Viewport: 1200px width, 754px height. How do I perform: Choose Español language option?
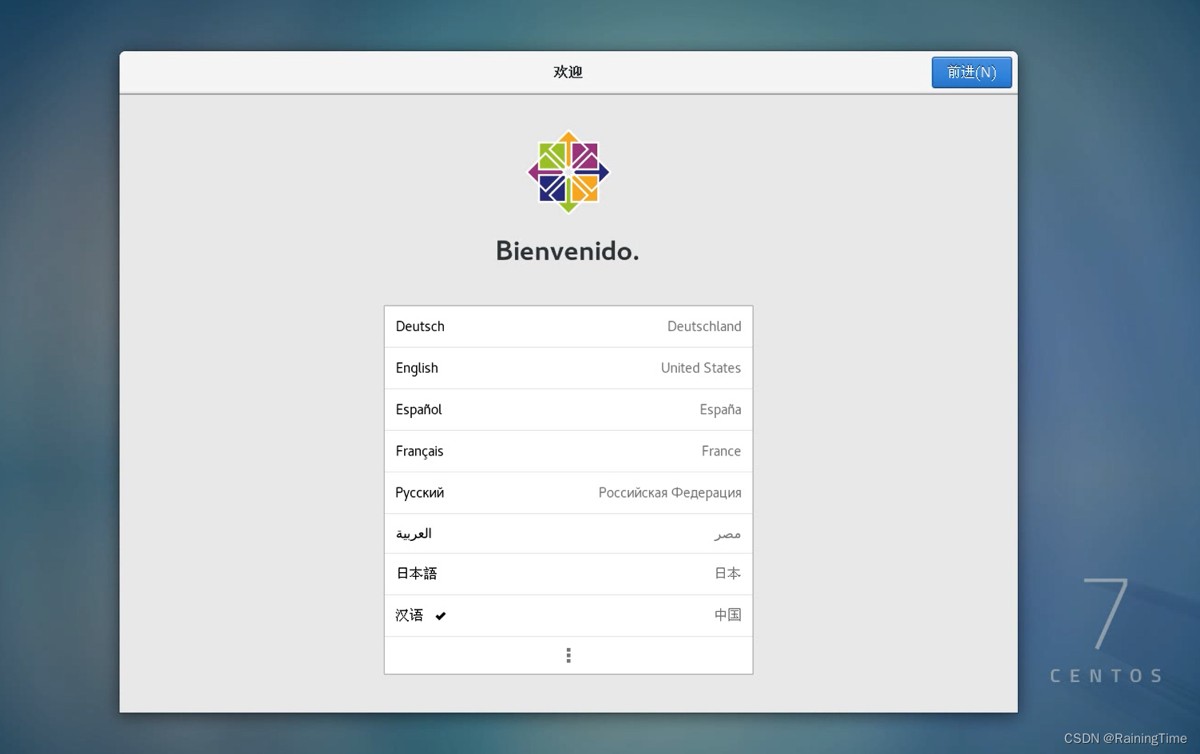[568, 410]
